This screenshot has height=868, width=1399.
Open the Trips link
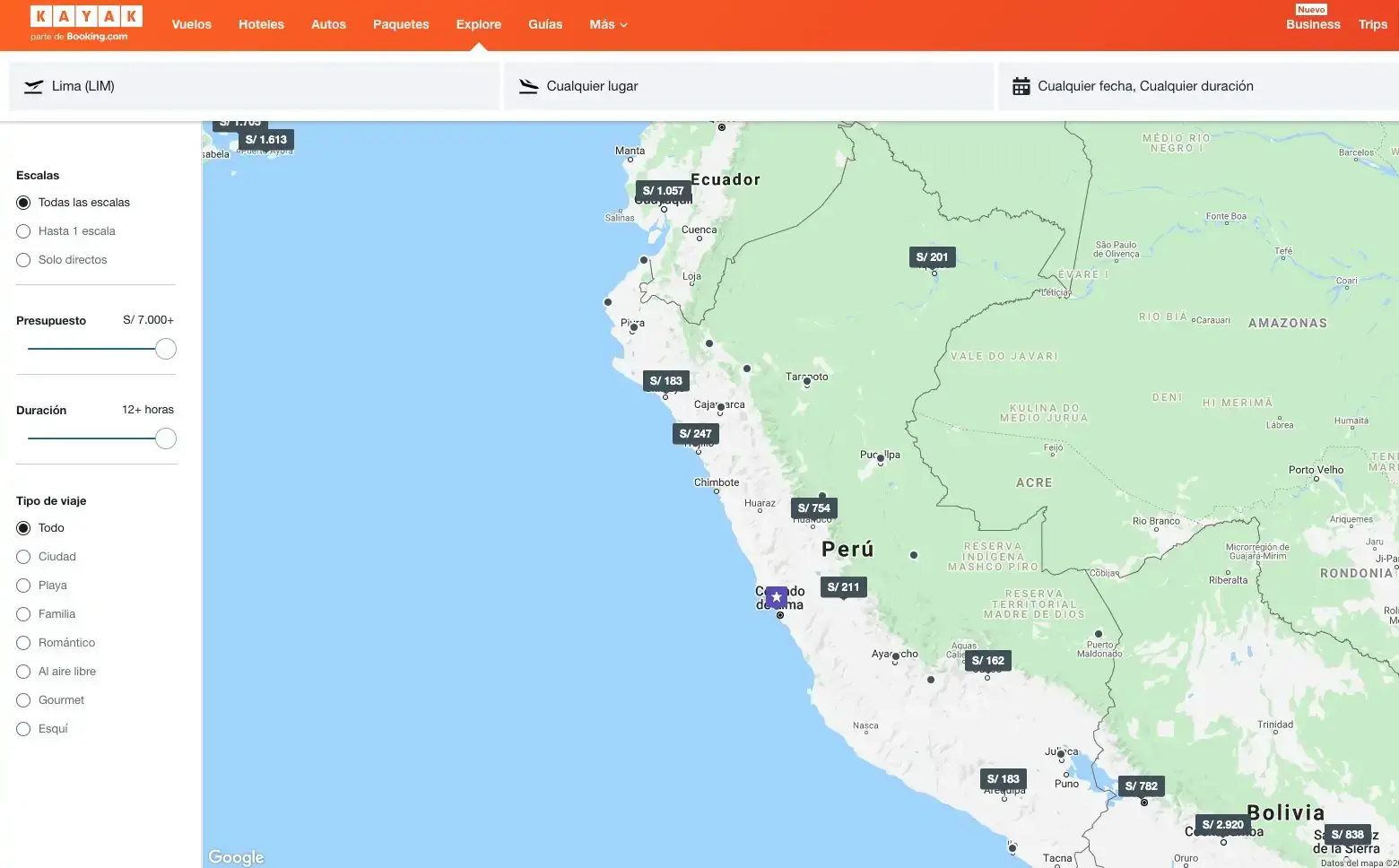(x=1372, y=24)
